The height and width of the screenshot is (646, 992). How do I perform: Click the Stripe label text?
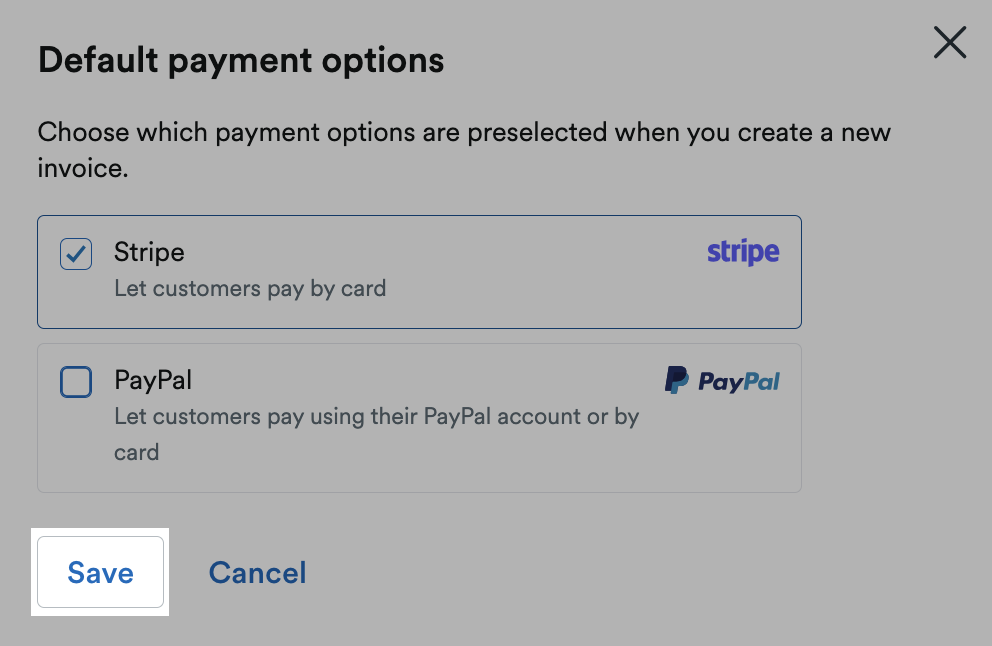coord(148,252)
